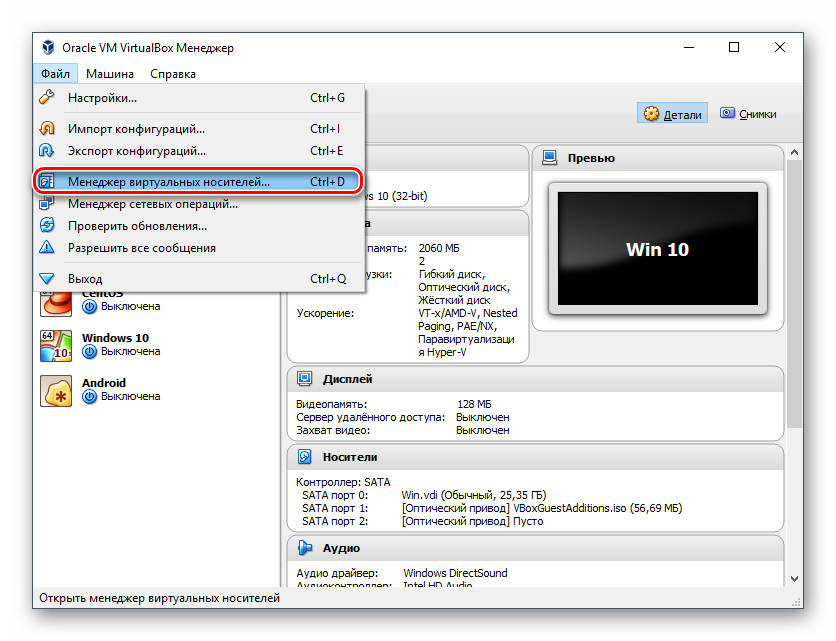Click the Android machine star icon
The image size is (836, 641).
pos(56,391)
